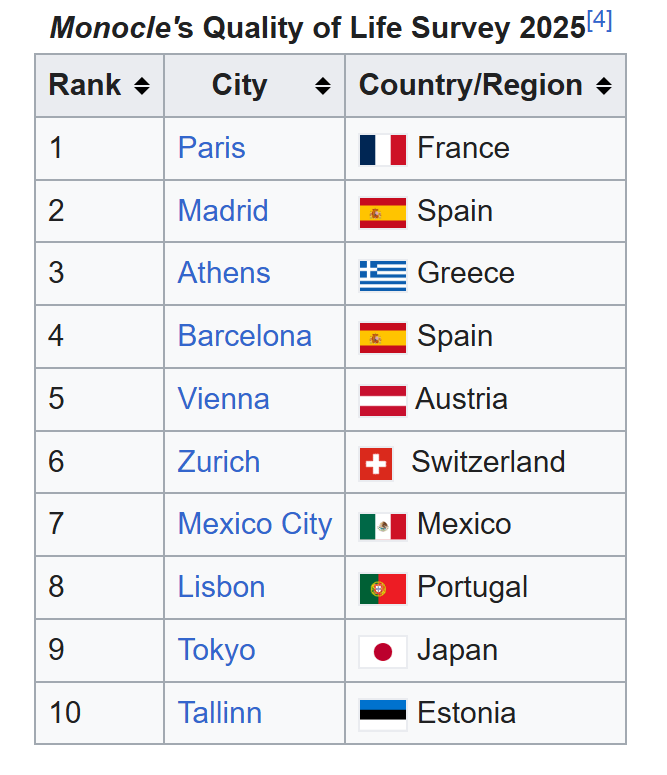
Task: Open the Mexico City link
Action: click(254, 524)
